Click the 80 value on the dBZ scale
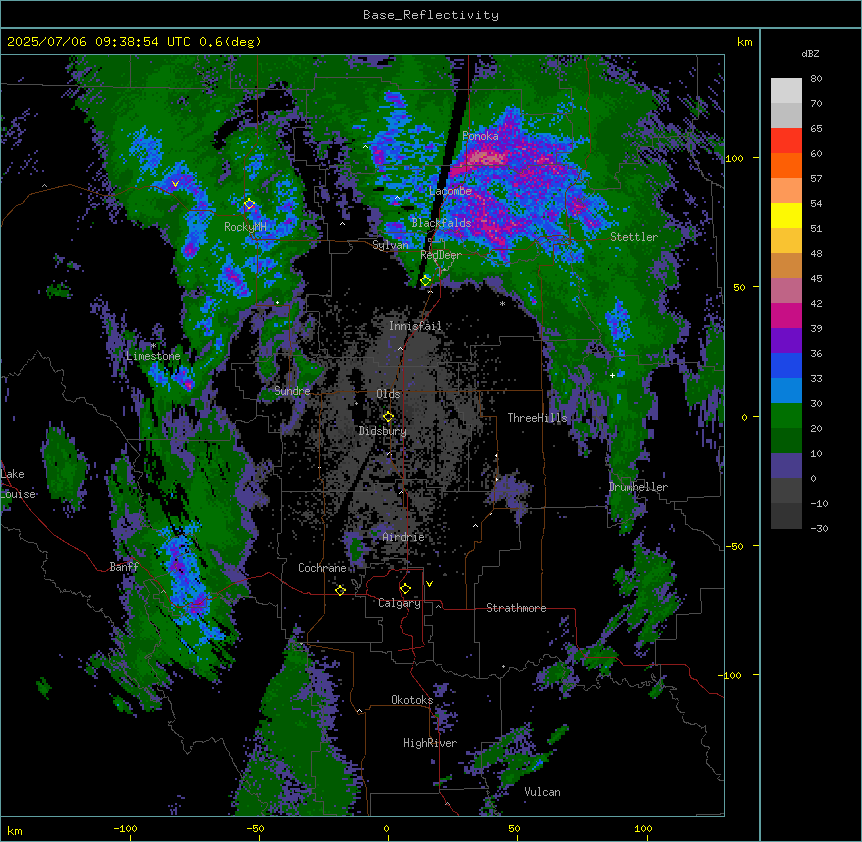 [816, 79]
